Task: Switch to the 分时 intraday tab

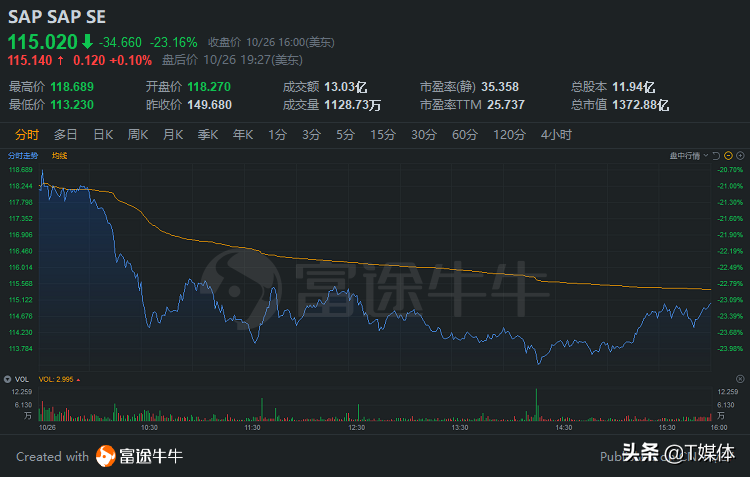Action: tap(26, 135)
